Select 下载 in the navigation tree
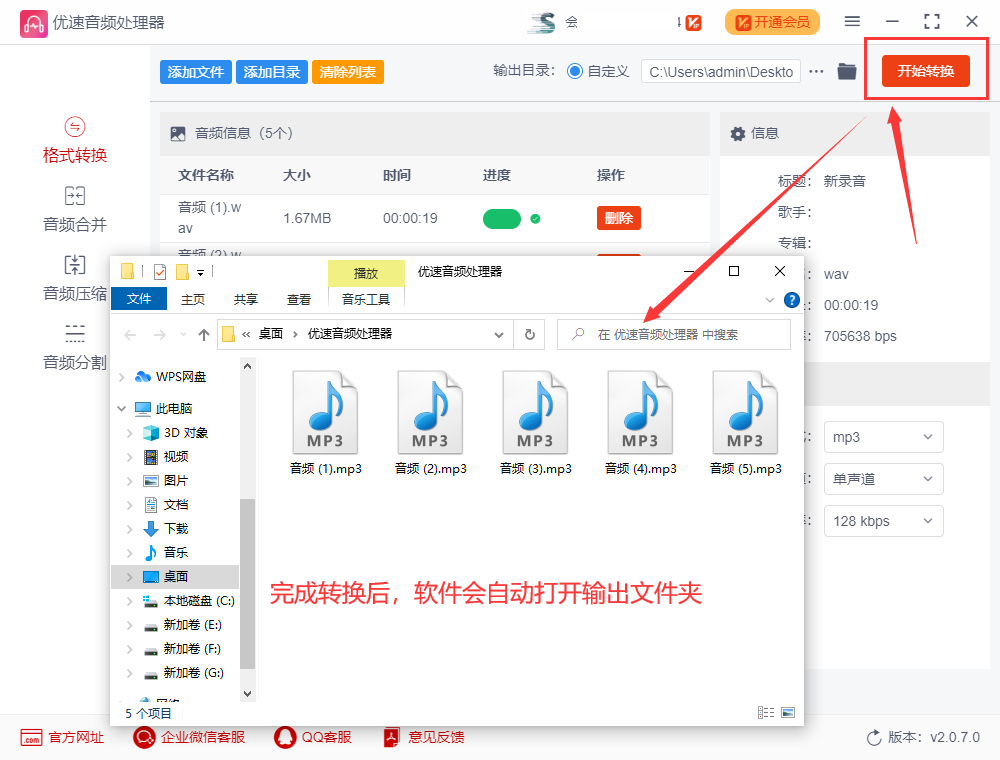Image resolution: width=1000 pixels, height=760 pixels. point(175,529)
